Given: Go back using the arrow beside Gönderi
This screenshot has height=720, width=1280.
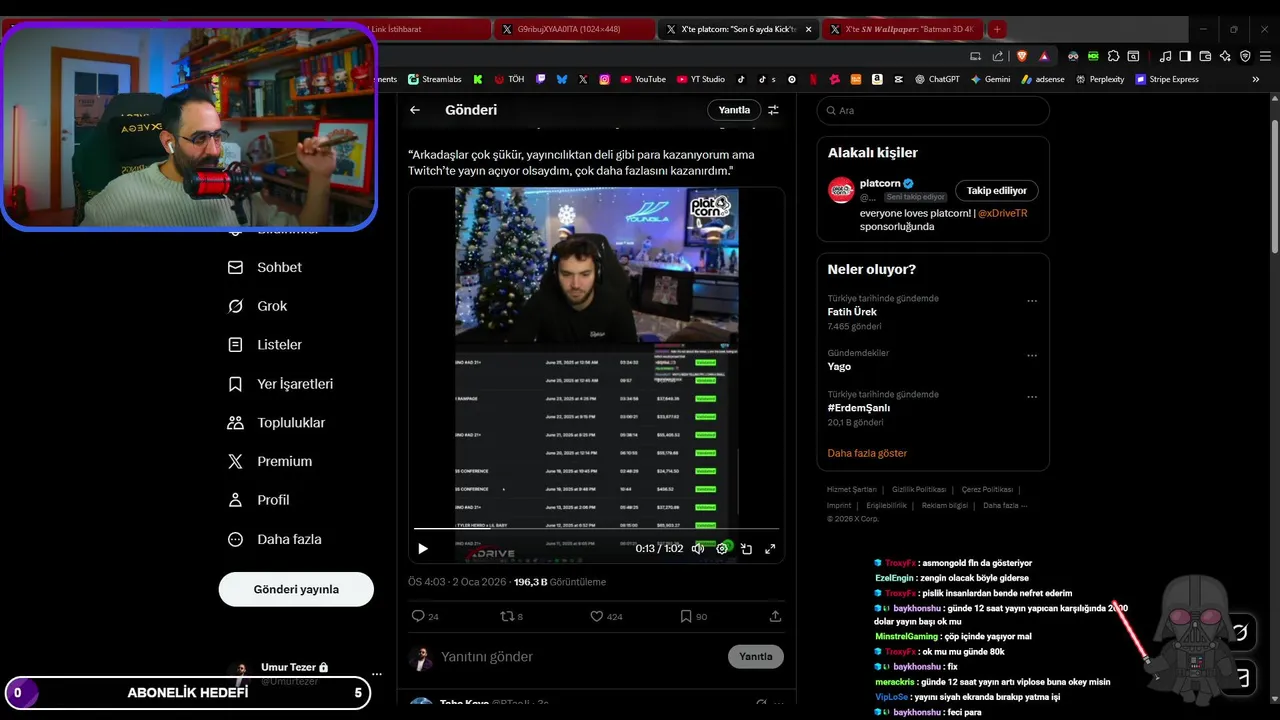Looking at the screenshot, I should click(x=415, y=110).
